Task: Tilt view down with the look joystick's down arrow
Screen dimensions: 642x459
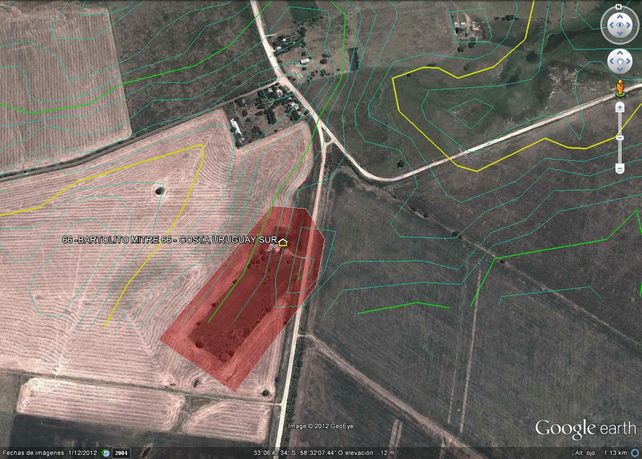Action: click(x=619, y=34)
